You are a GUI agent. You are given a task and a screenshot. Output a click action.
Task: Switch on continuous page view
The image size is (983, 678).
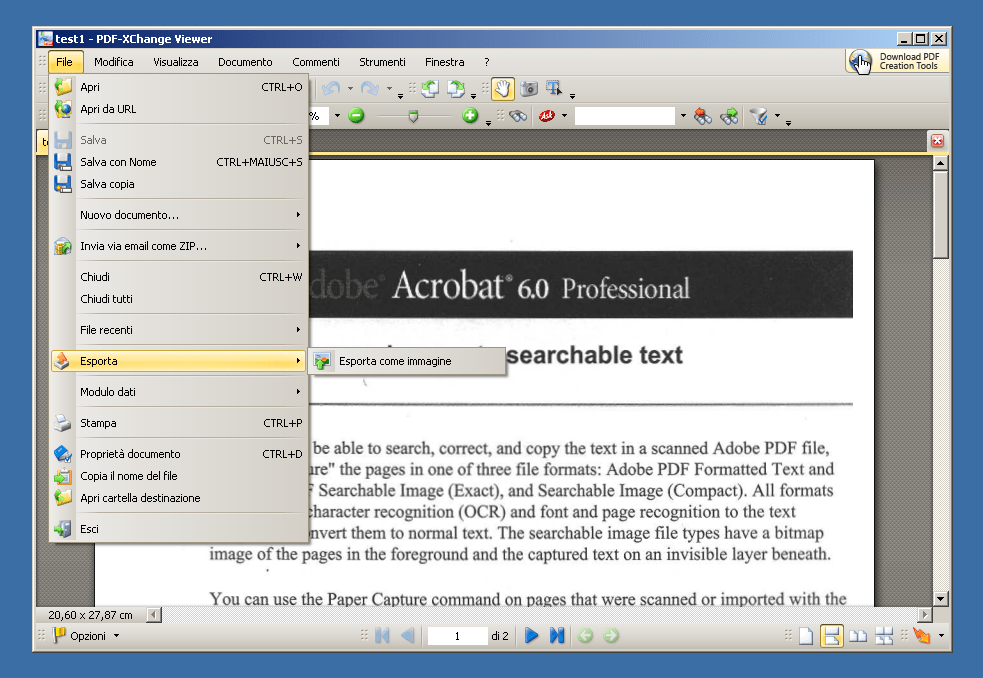coord(831,634)
